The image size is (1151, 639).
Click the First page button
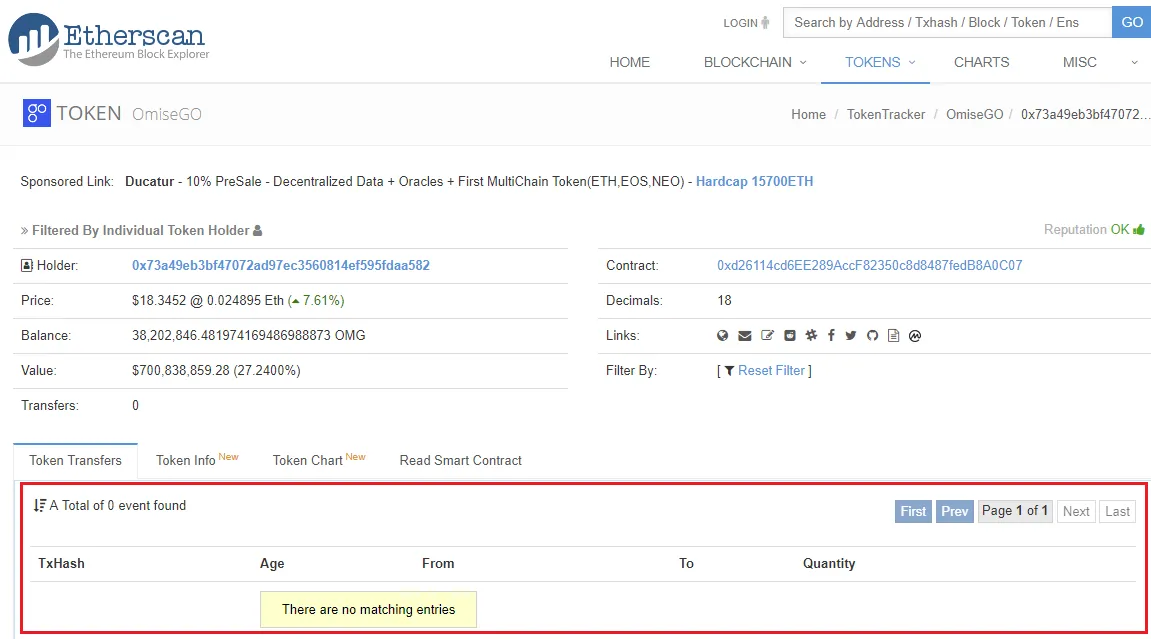(x=913, y=511)
